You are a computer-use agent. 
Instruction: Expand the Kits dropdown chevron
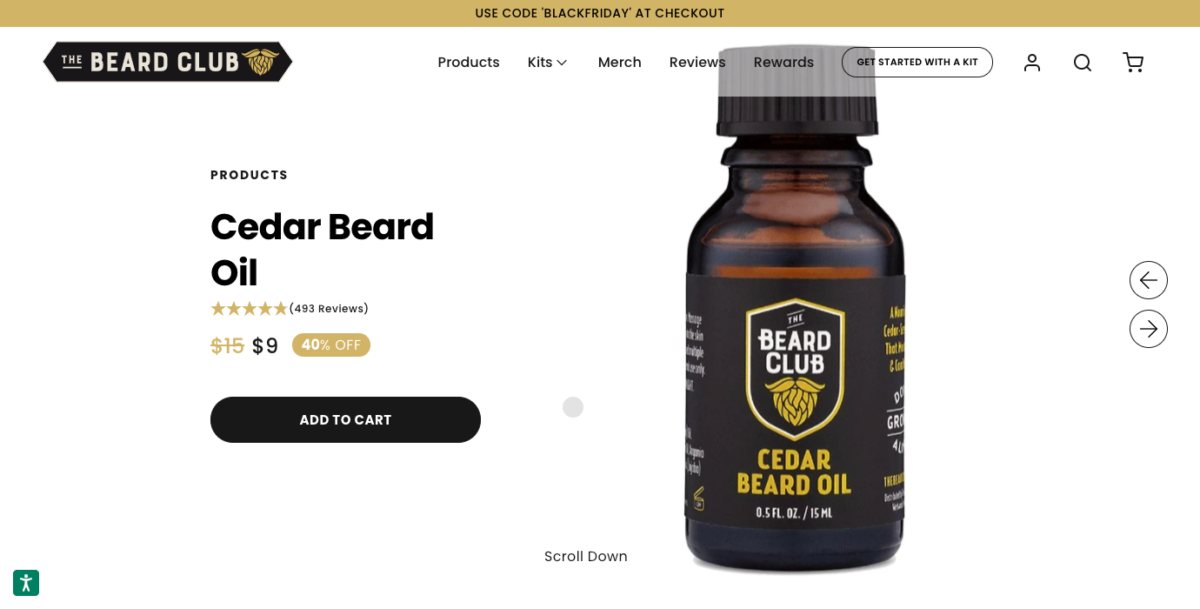coord(562,63)
